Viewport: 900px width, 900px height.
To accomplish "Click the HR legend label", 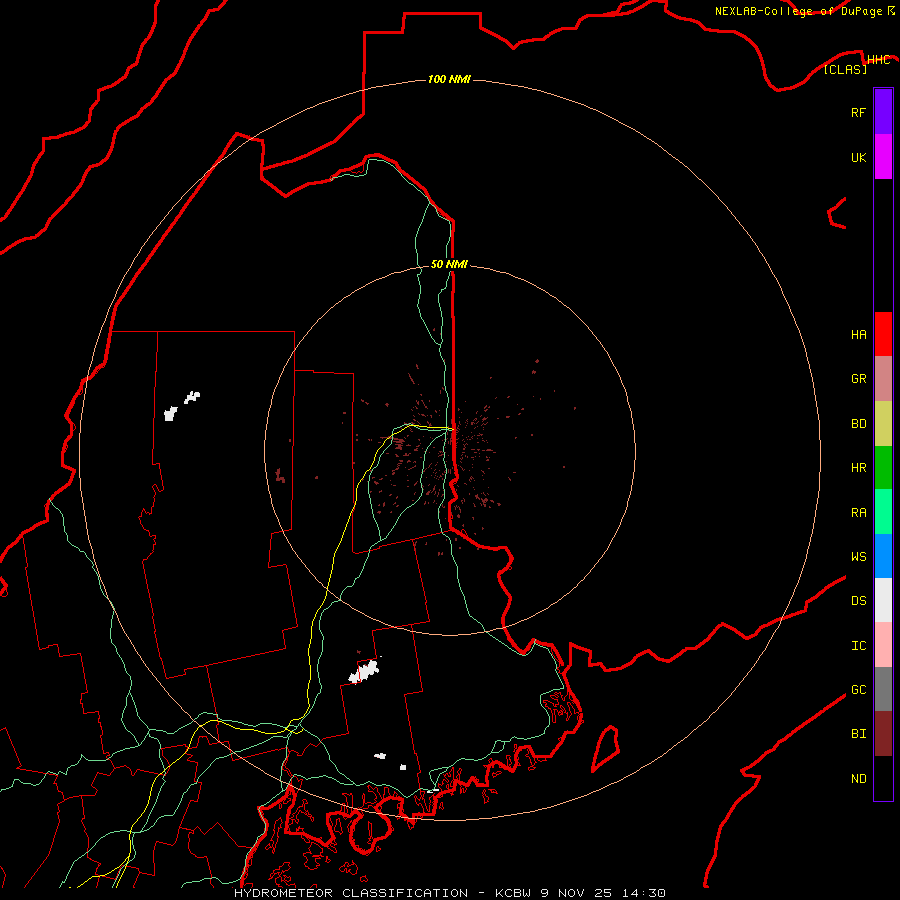I will point(858,468).
